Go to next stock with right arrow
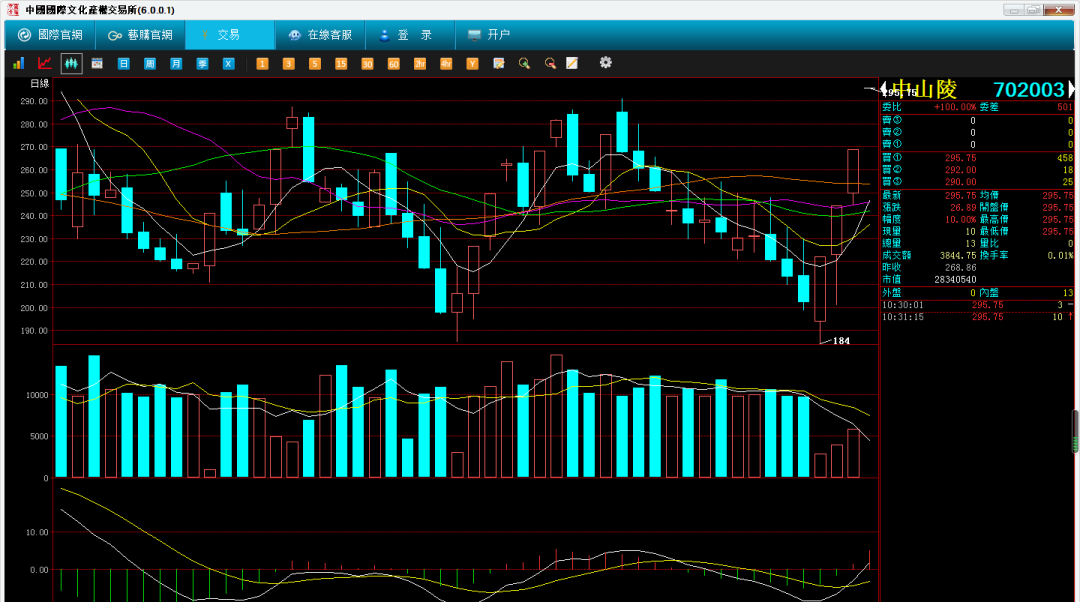The image size is (1080, 602). [1071, 89]
